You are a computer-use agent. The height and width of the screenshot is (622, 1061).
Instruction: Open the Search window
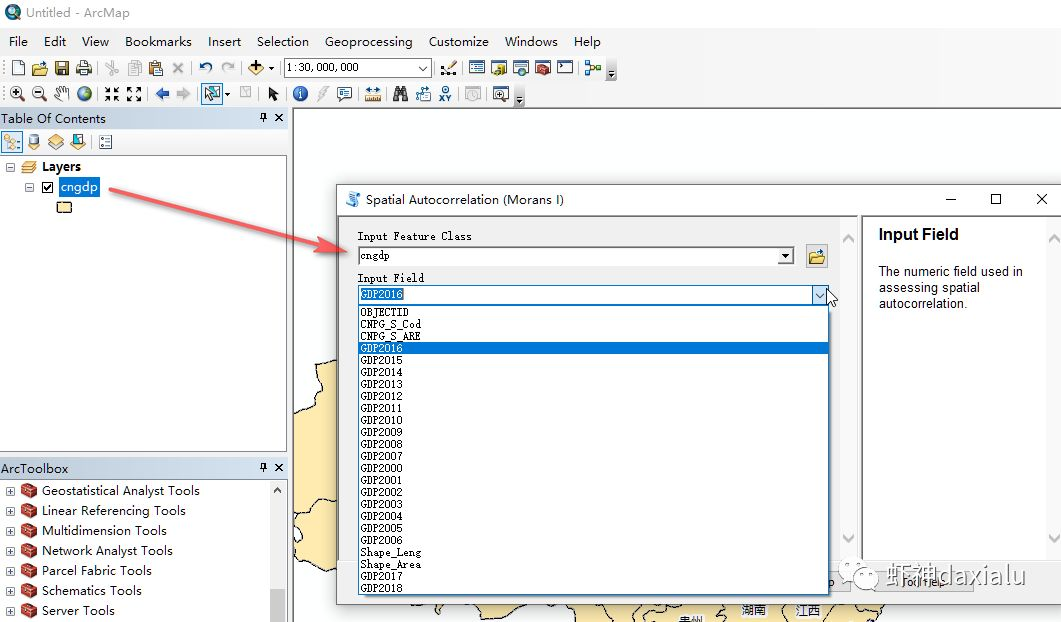coord(520,68)
